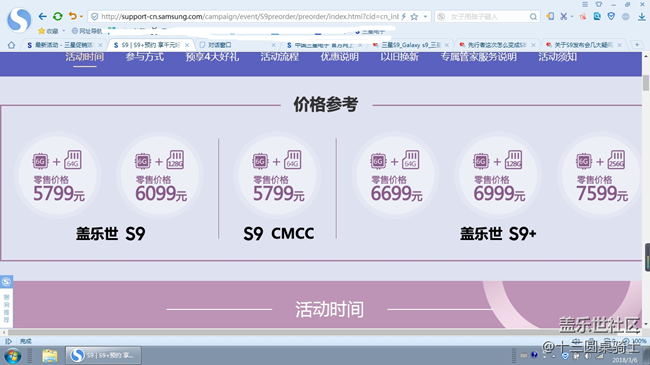Go back with the blue arrow button

[x=42, y=17]
